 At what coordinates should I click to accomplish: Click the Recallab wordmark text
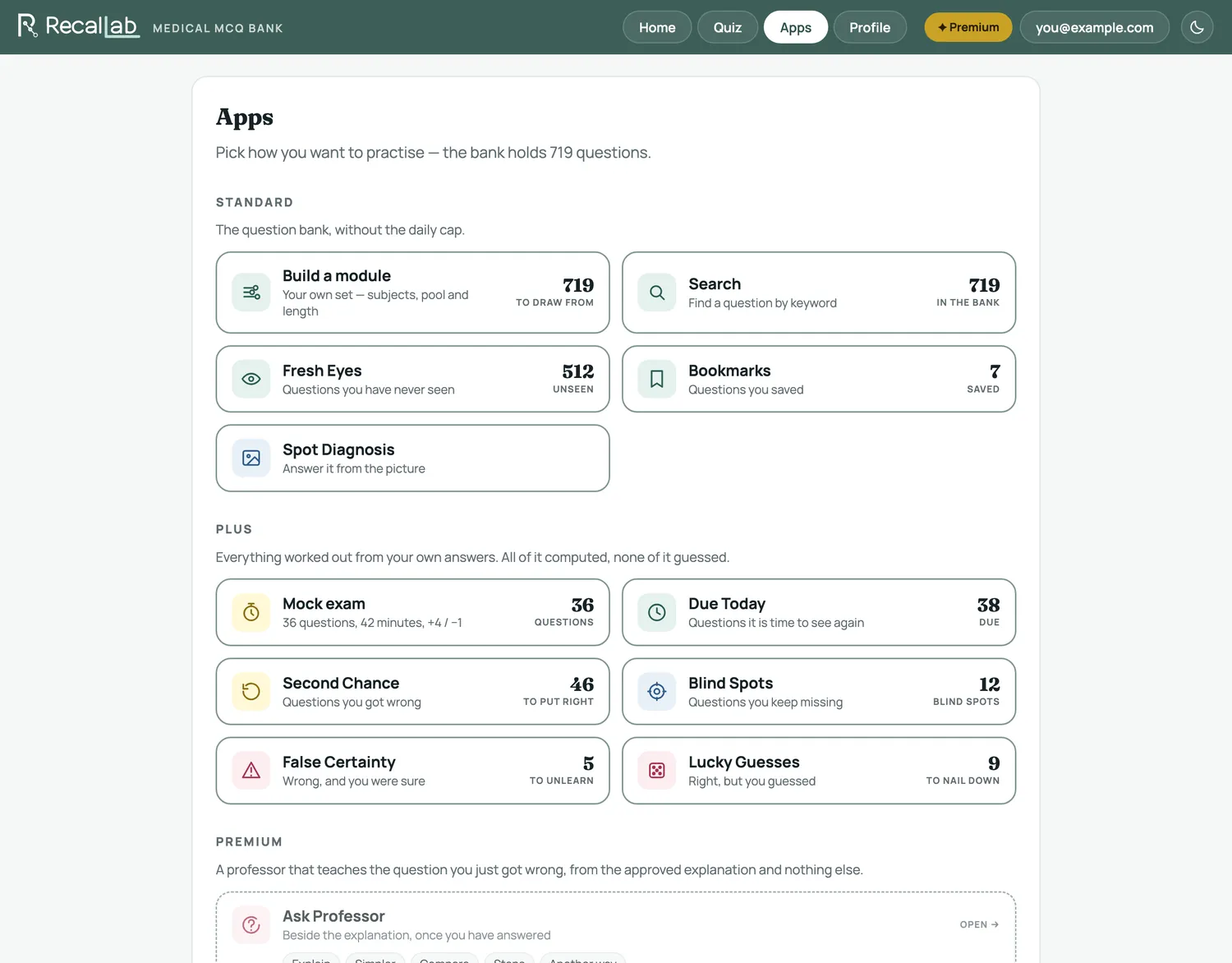(91, 26)
